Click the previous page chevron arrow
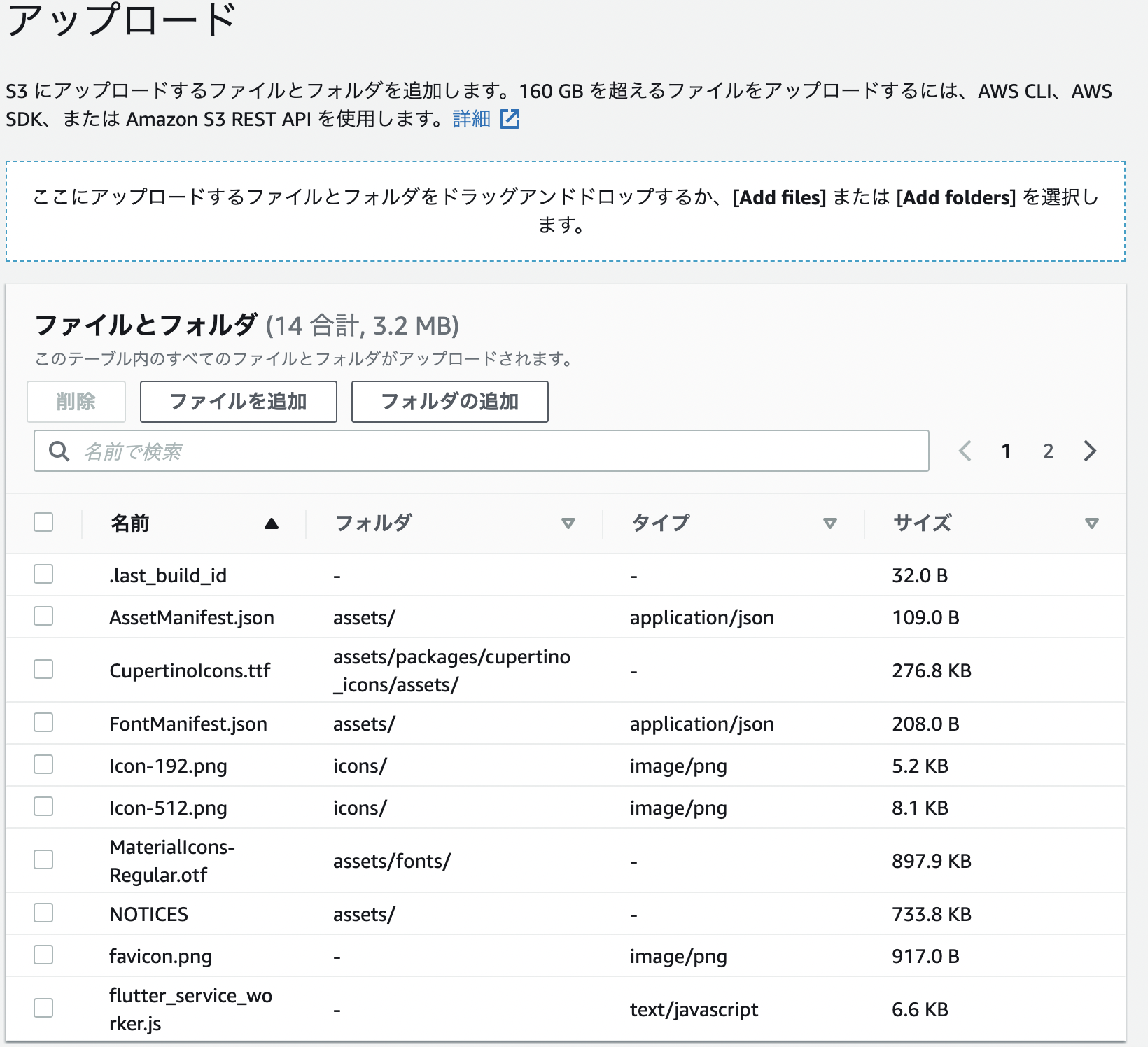The height and width of the screenshot is (1047, 1148). coord(965,451)
